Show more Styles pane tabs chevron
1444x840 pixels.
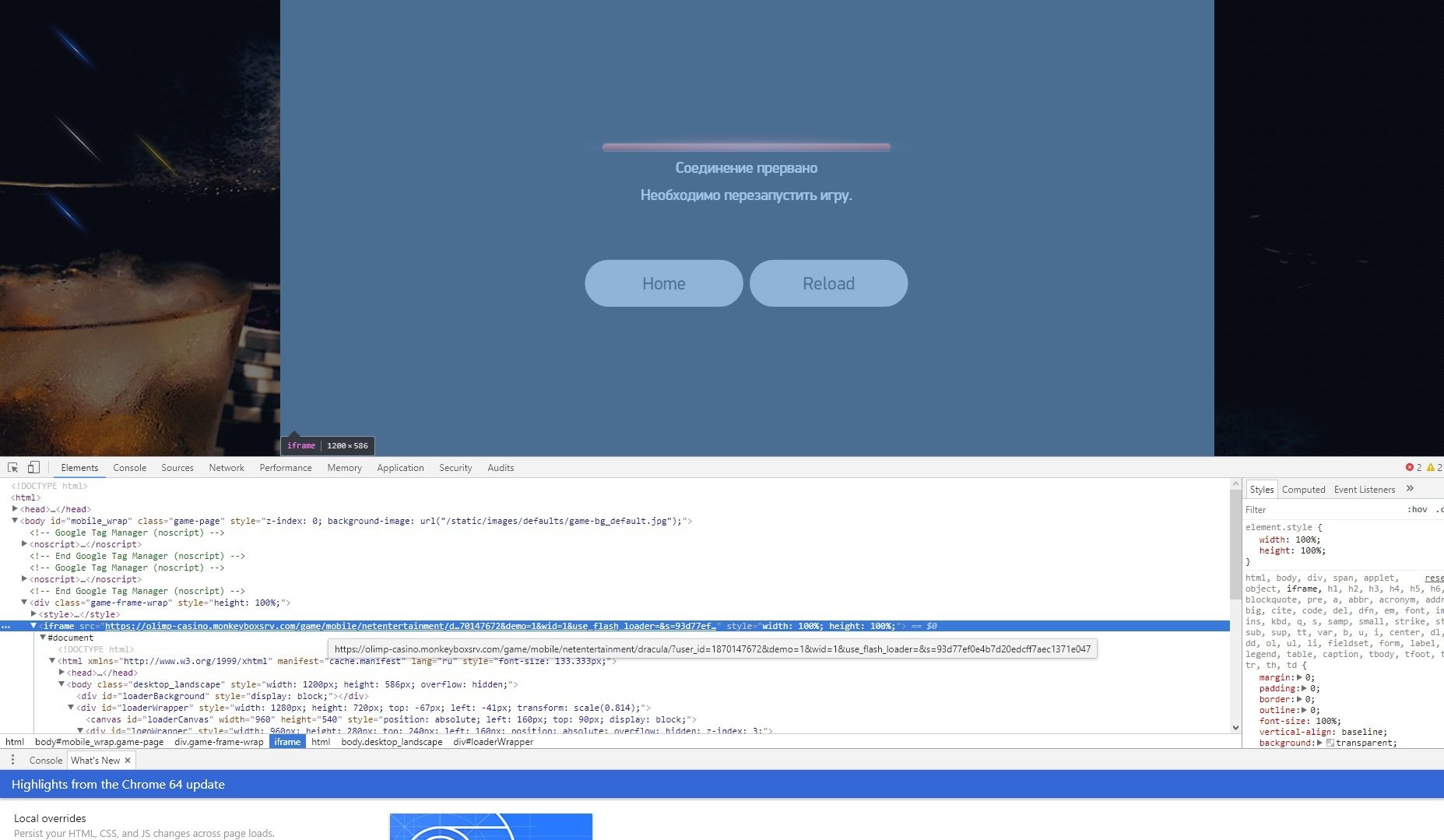1410,489
